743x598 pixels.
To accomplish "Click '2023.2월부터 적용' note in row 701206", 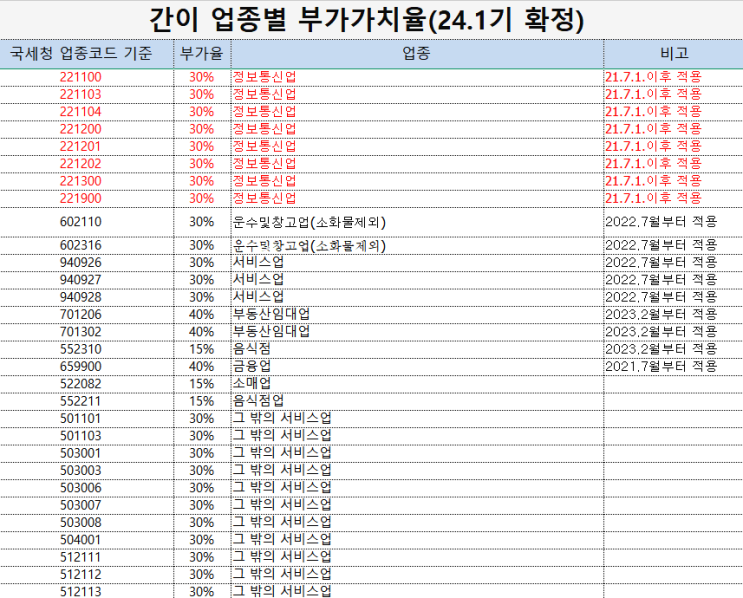I will click(661, 314).
